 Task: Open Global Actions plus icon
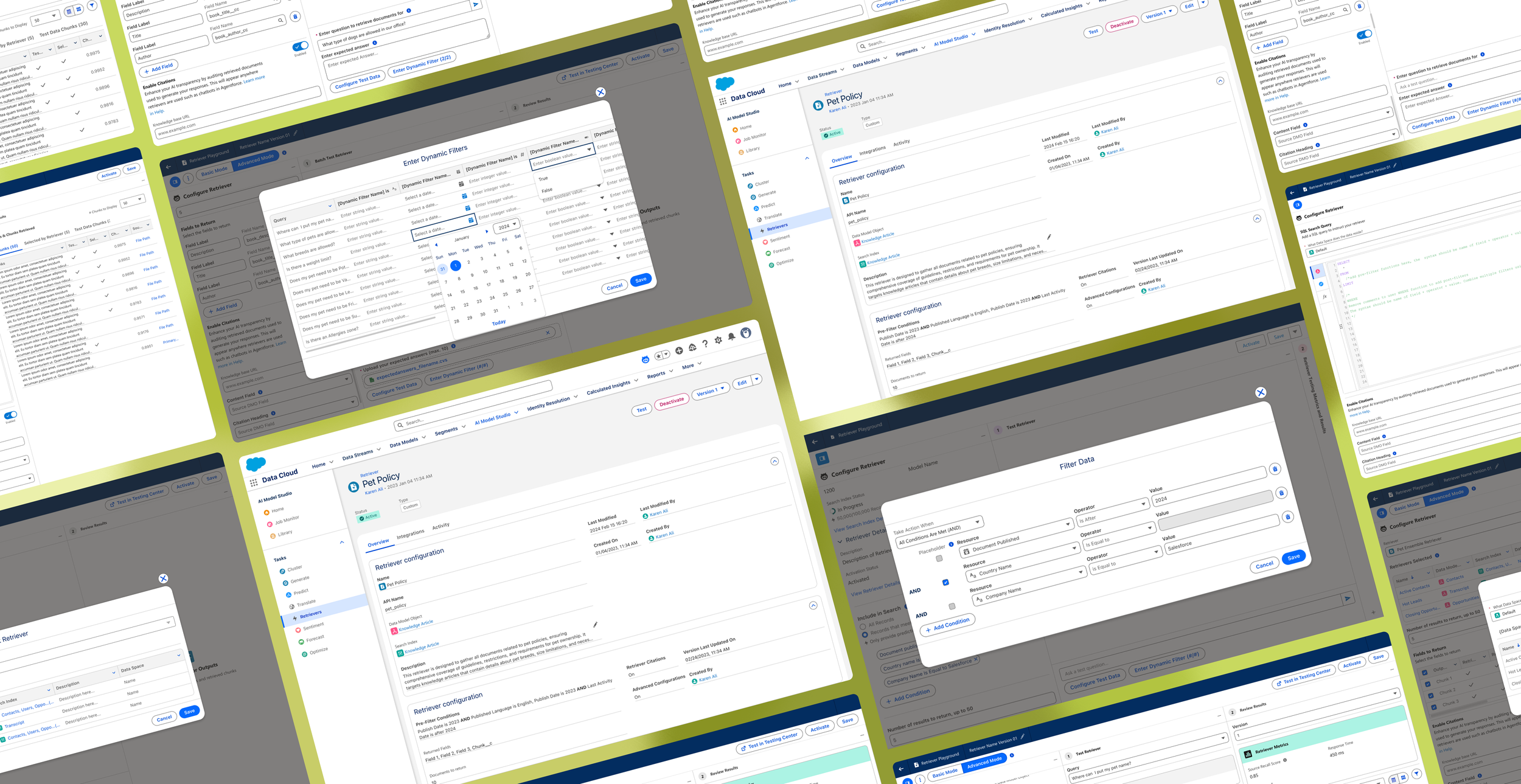[x=679, y=350]
